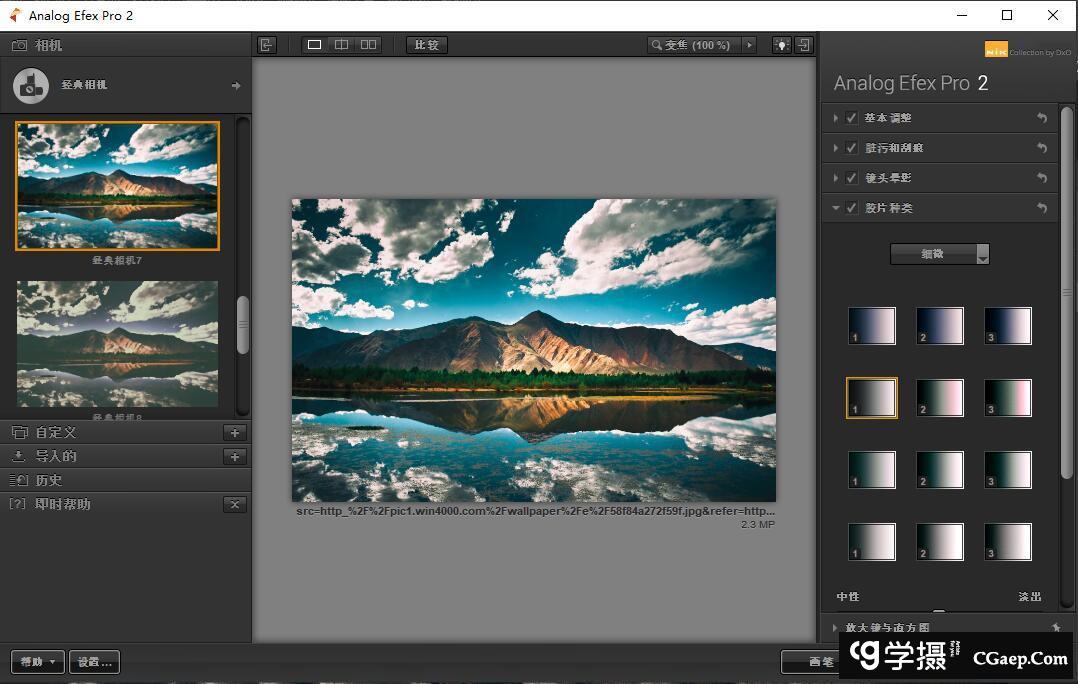Open the 相机 panel header
The width and height of the screenshot is (1078, 684).
click(49, 45)
